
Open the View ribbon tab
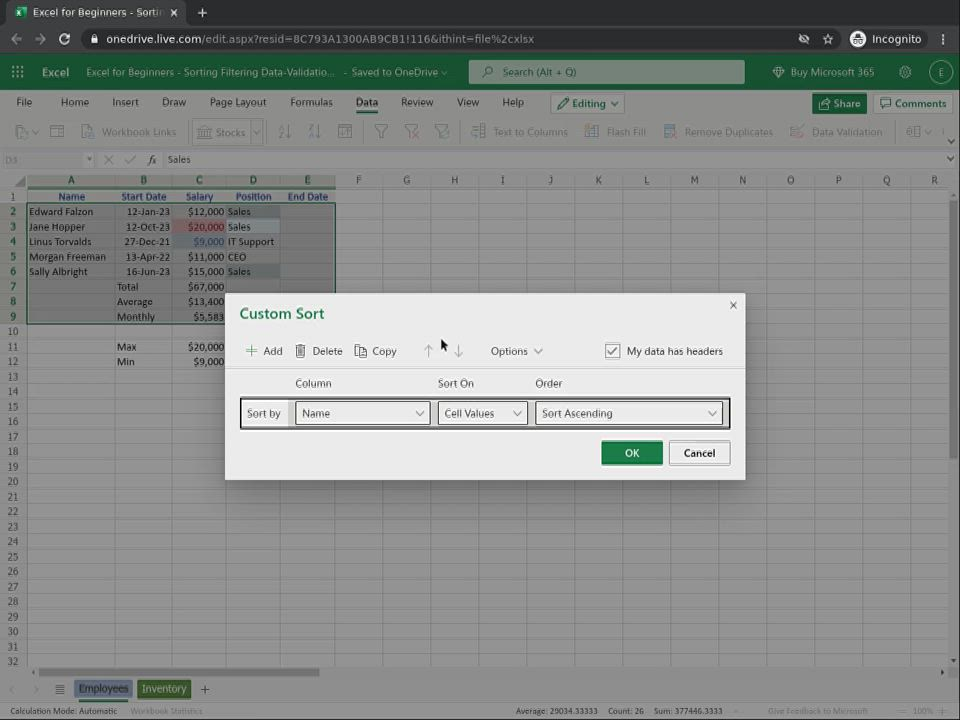point(468,102)
